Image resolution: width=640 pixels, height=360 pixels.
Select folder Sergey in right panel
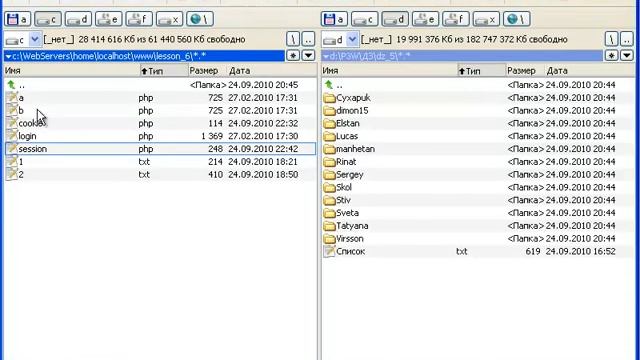pos(478,174)
